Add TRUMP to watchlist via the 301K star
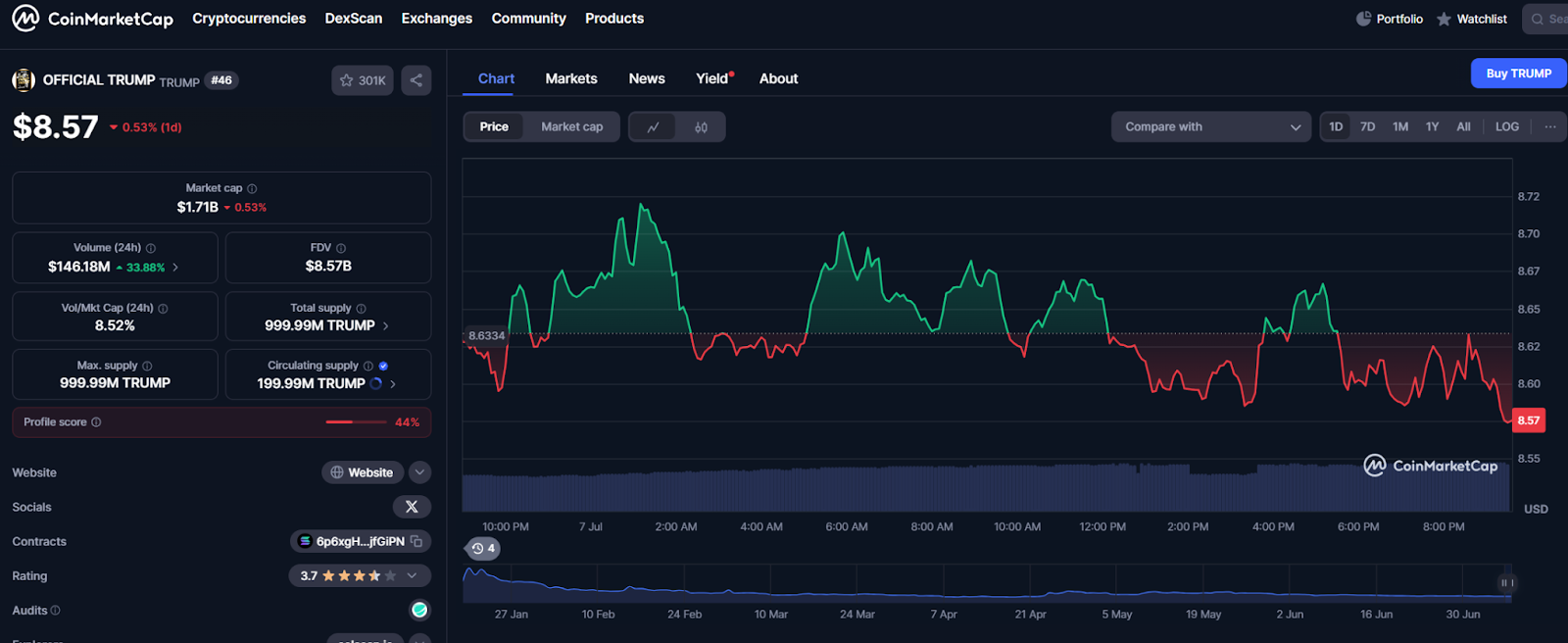 [x=363, y=80]
